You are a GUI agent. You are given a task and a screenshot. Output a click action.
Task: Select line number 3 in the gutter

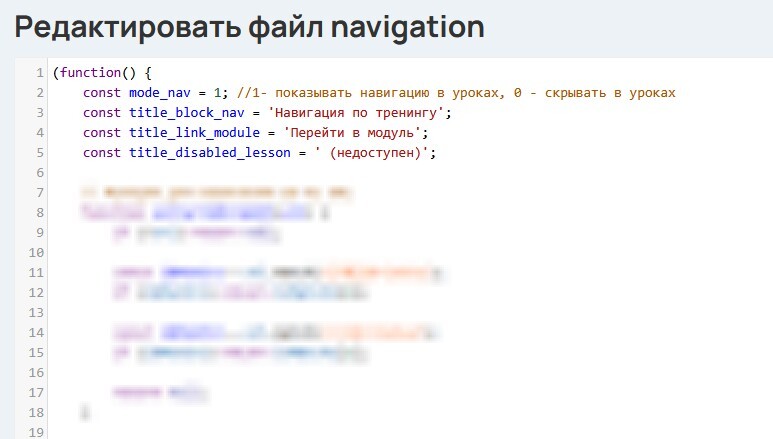[x=39, y=113]
